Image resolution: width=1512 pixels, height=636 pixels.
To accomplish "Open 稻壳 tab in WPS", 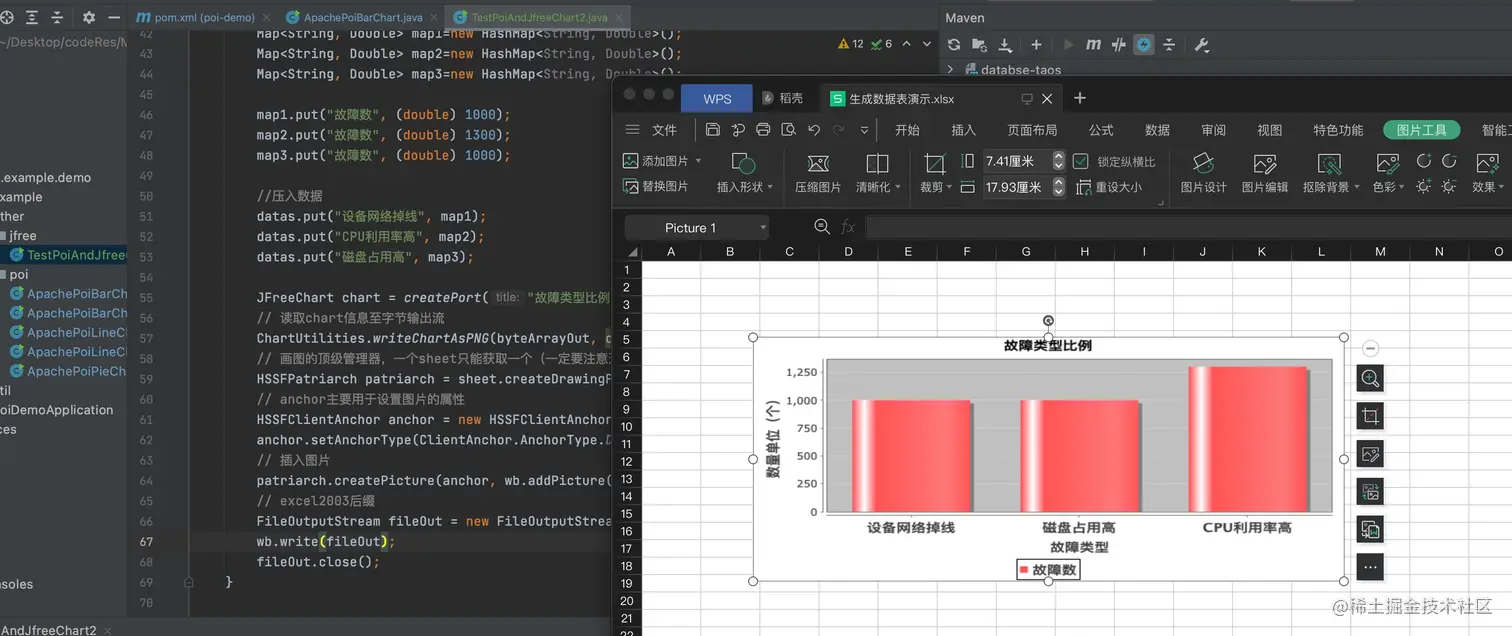I will (x=782, y=99).
